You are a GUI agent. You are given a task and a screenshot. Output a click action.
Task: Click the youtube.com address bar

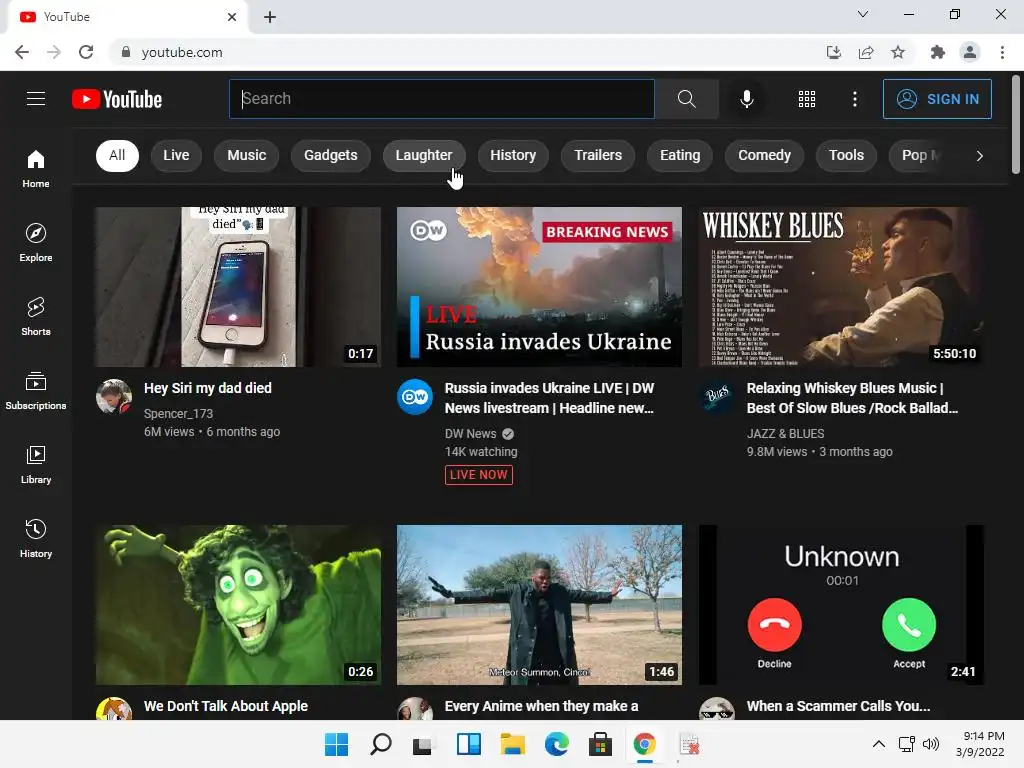464,52
